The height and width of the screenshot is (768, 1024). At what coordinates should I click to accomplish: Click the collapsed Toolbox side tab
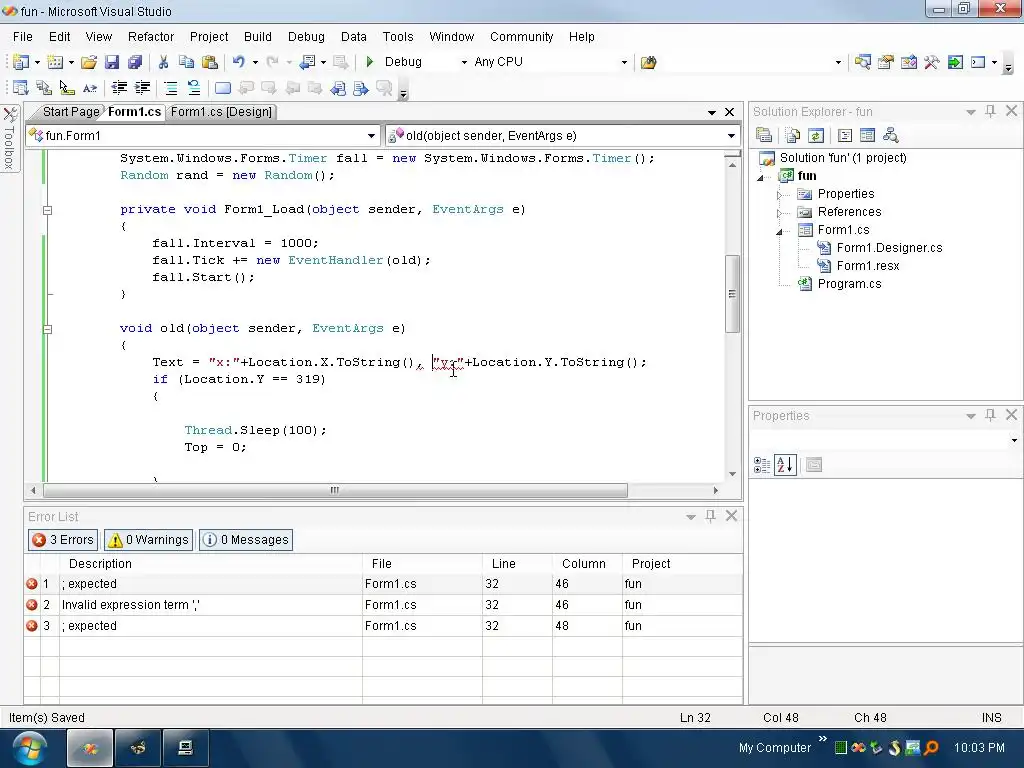click(10, 138)
